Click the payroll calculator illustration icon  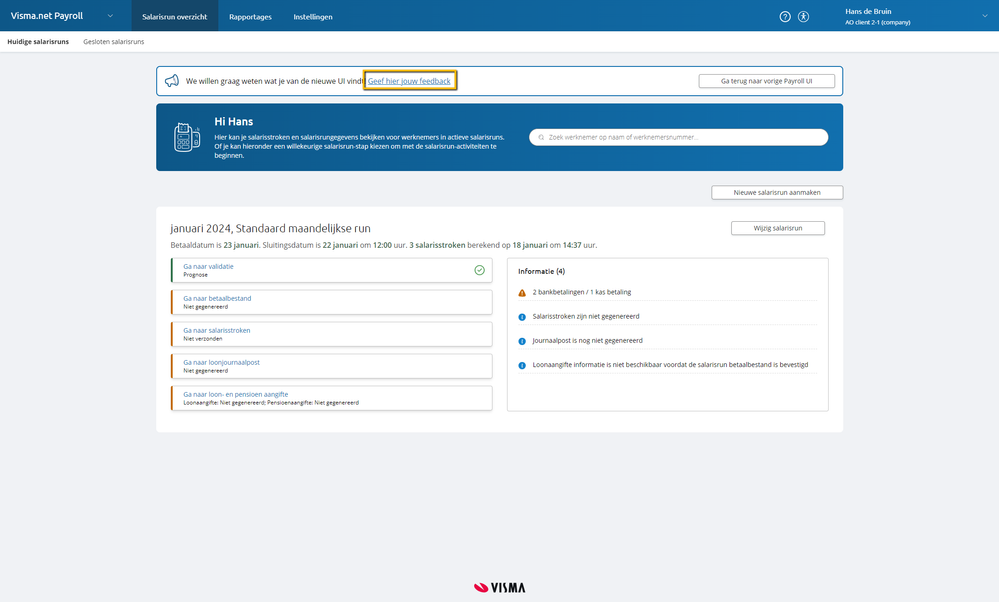click(187, 137)
